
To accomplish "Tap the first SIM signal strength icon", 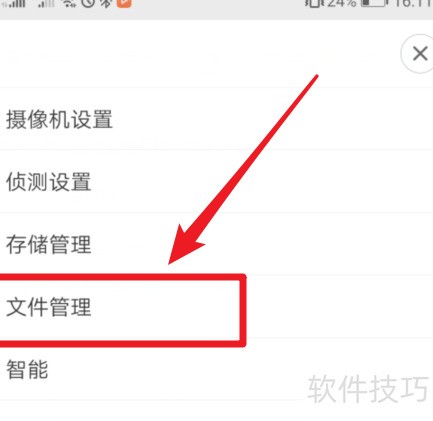I will pos(13,4).
